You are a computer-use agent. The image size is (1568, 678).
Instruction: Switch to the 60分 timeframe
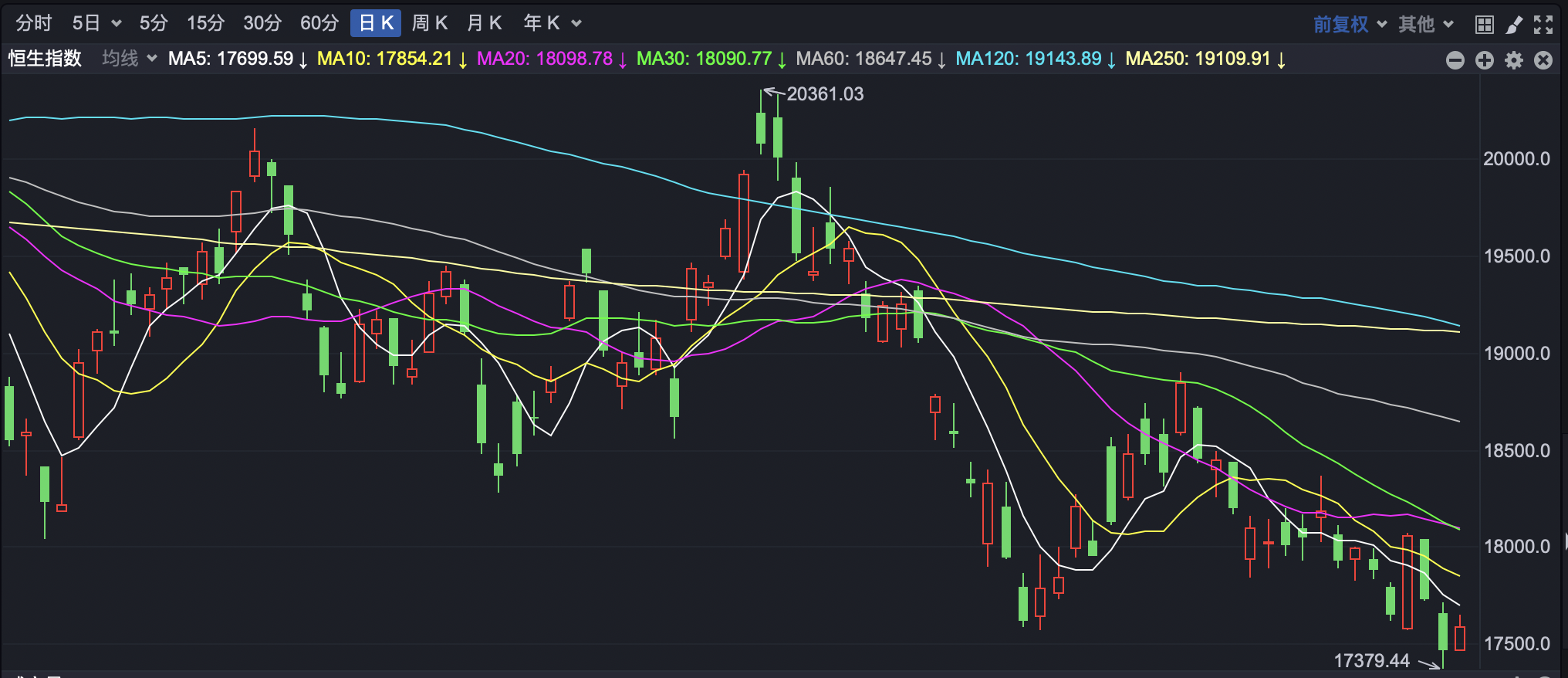[319, 23]
